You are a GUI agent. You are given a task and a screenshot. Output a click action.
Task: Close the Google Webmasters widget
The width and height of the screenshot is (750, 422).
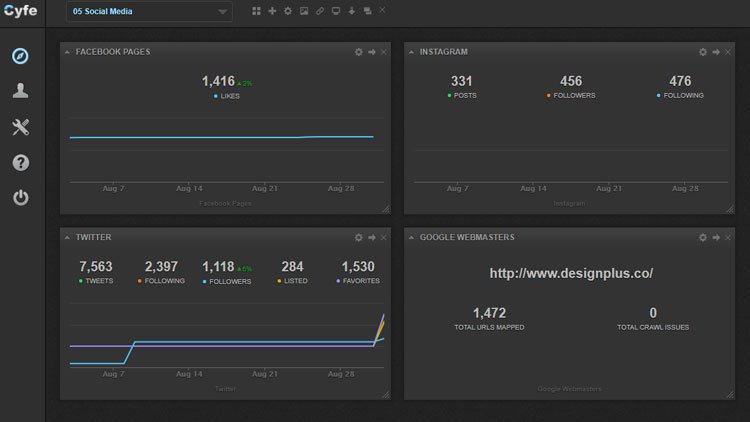(x=728, y=237)
